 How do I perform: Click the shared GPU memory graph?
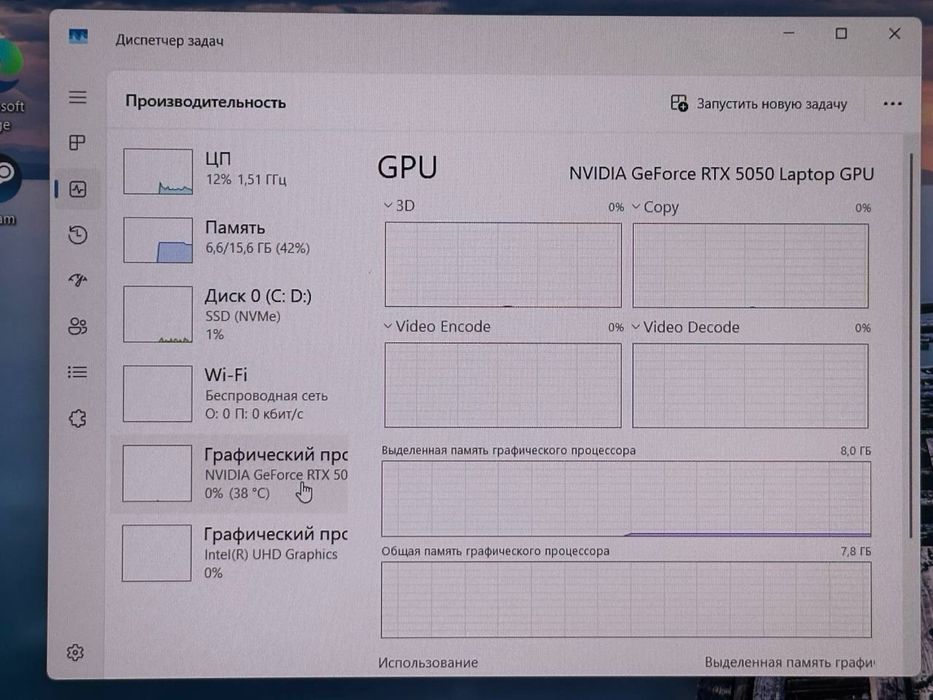626,599
